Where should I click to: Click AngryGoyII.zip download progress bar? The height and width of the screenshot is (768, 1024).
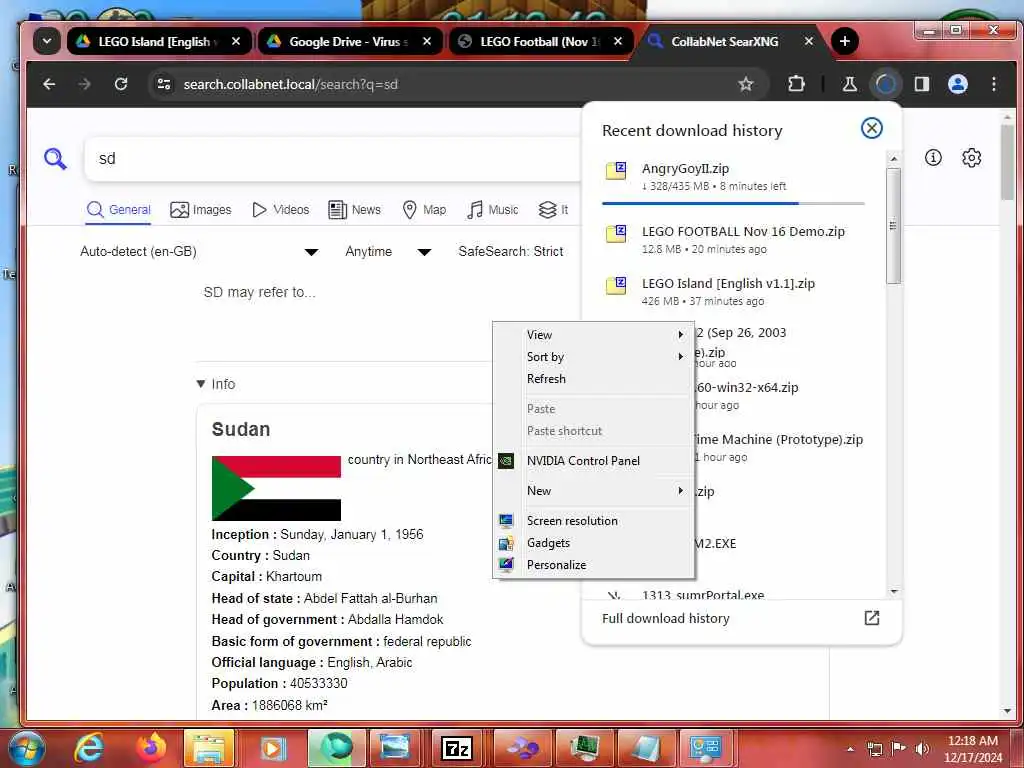pos(733,204)
